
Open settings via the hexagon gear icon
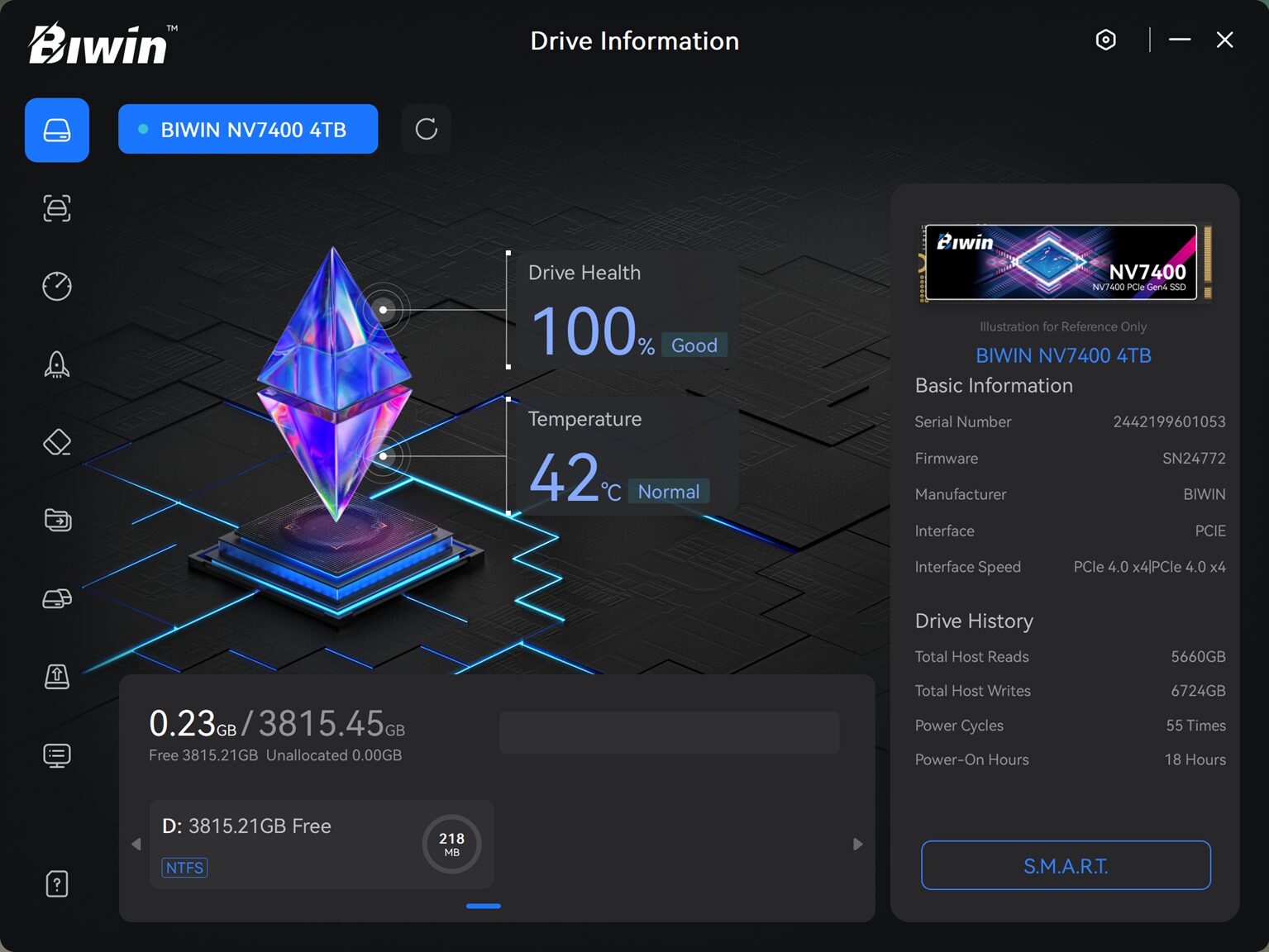(1105, 40)
